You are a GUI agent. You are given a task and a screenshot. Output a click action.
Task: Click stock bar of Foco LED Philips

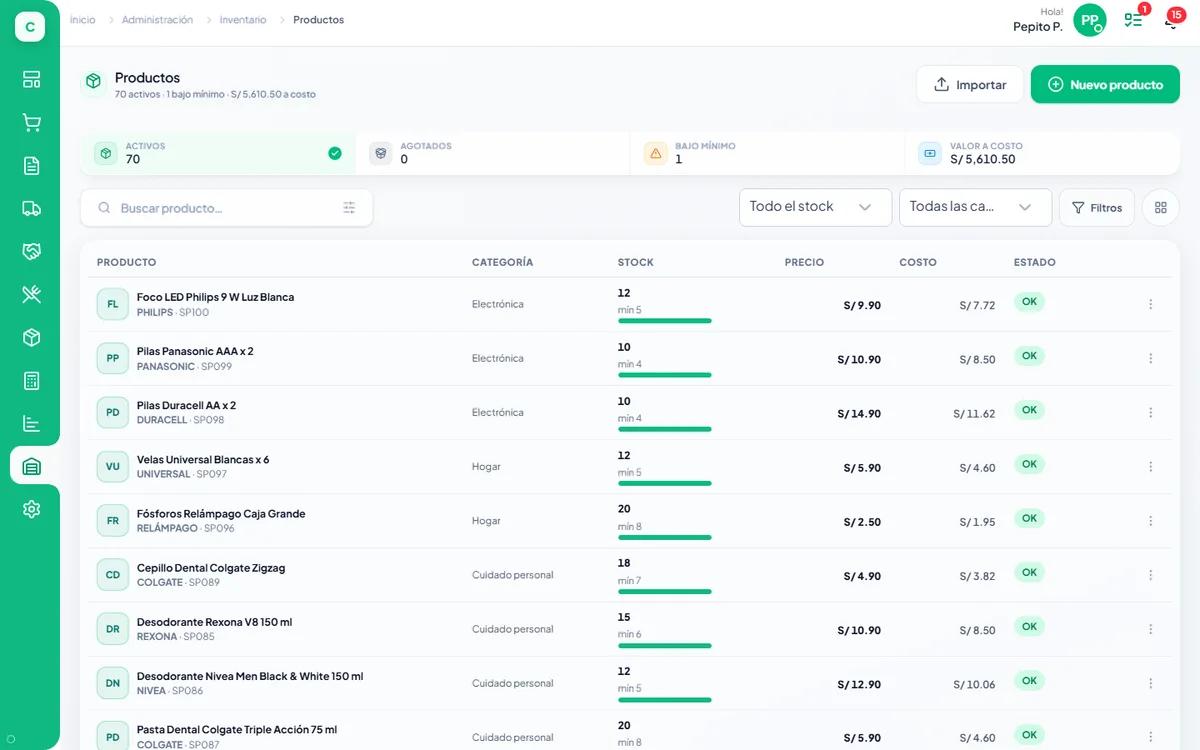665,321
